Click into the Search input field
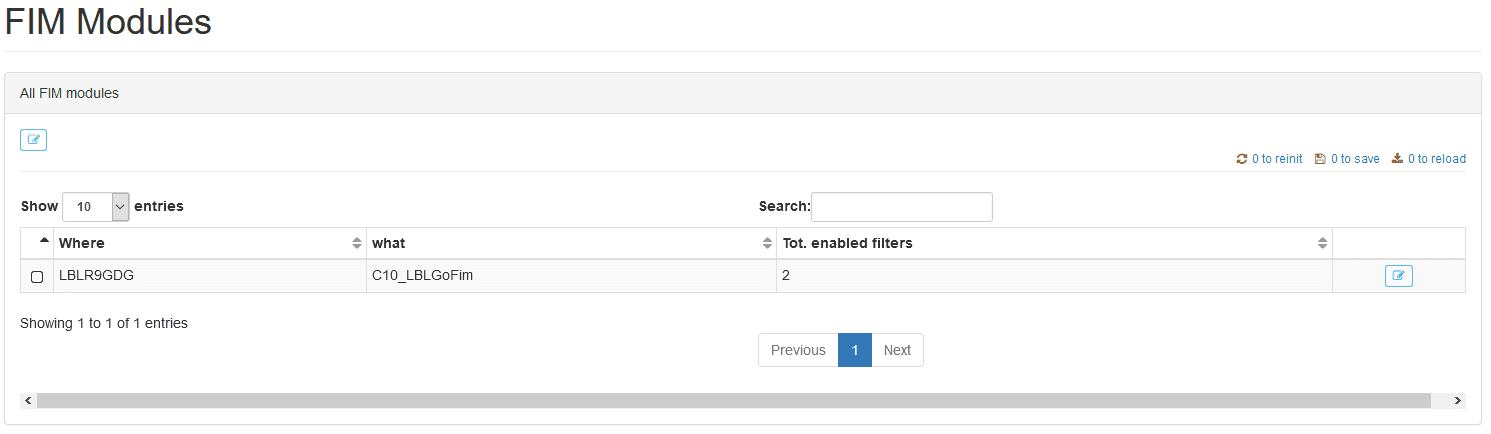1491x434 pixels. pyautogui.click(x=901, y=207)
